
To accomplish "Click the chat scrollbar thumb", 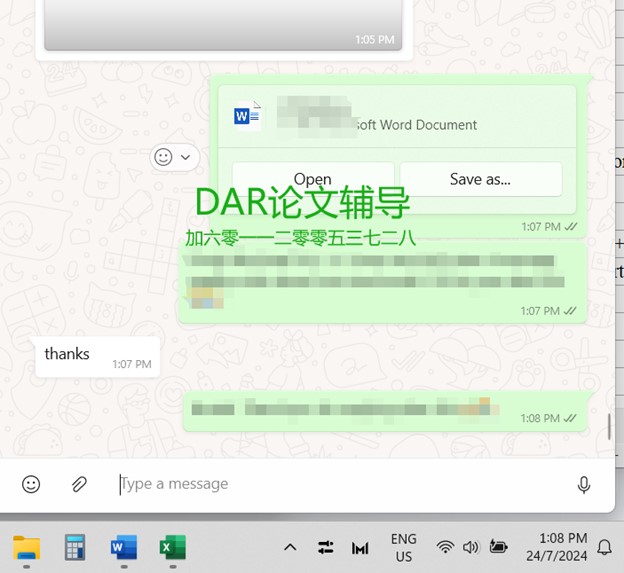I will pos(609,427).
